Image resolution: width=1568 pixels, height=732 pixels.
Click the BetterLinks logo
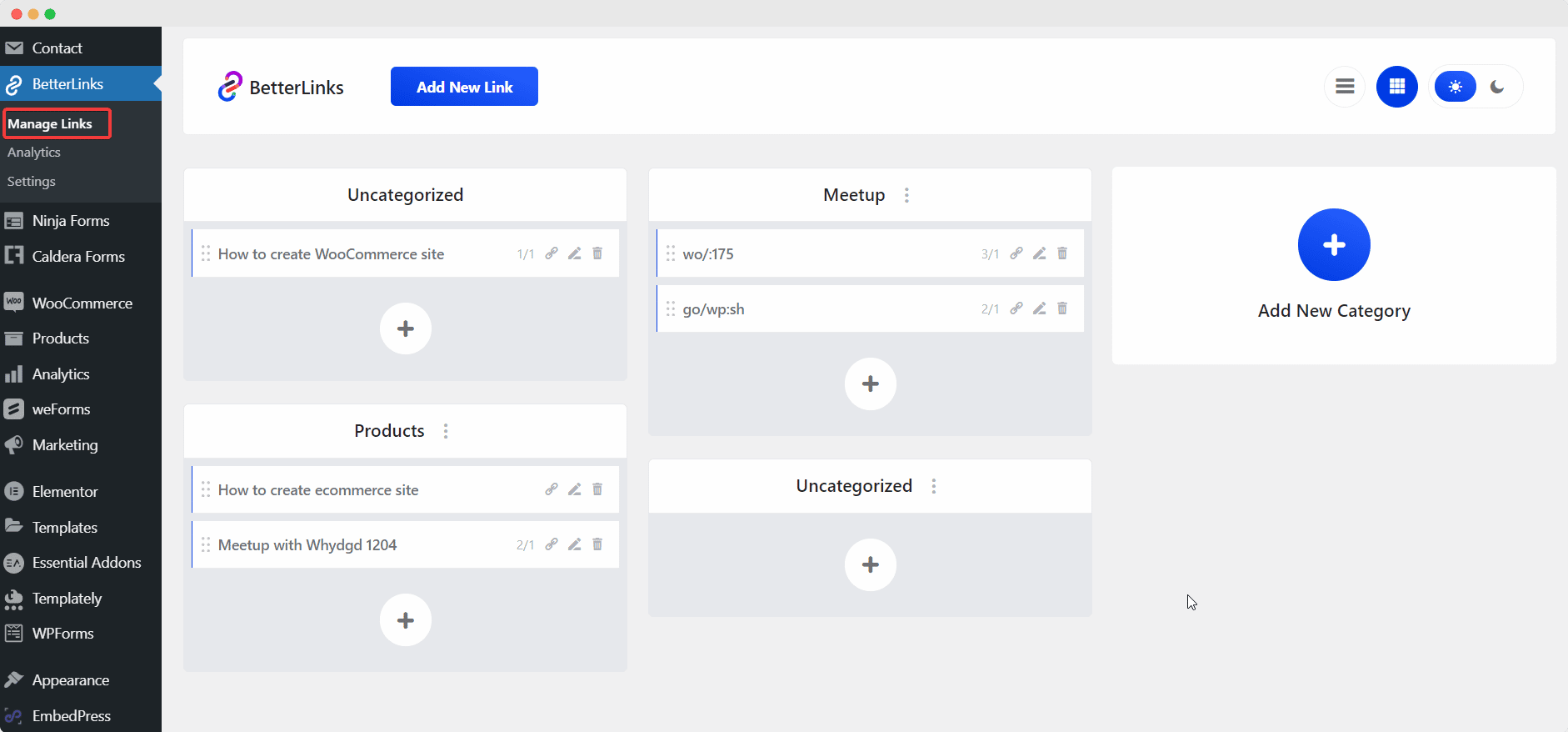pyautogui.click(x=281, y=87)
